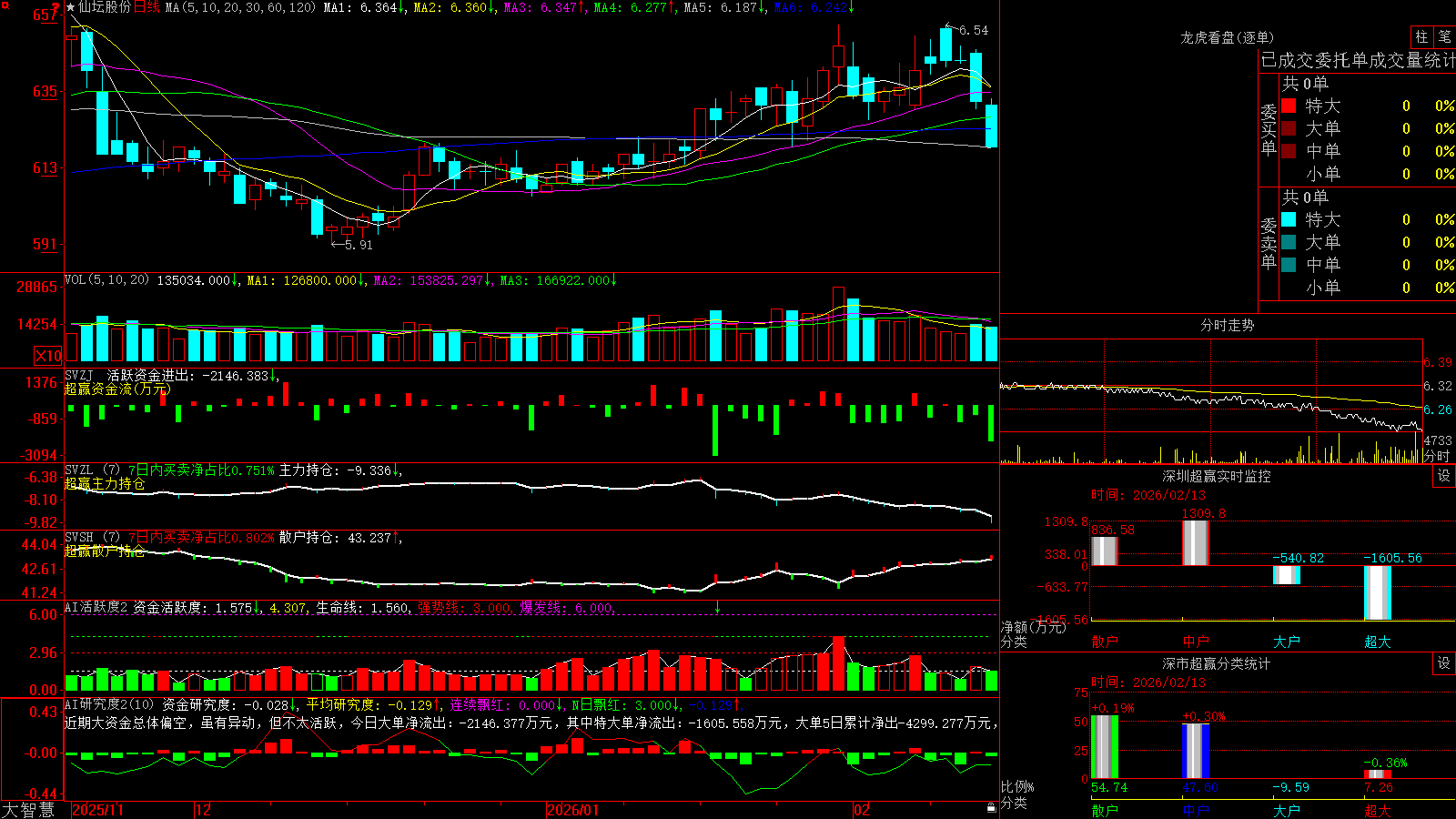1456x819 pixels.
Task: Click the 时间: 2026/02/13 in 实时监控 panel
Action: [x=1148, y=495]
